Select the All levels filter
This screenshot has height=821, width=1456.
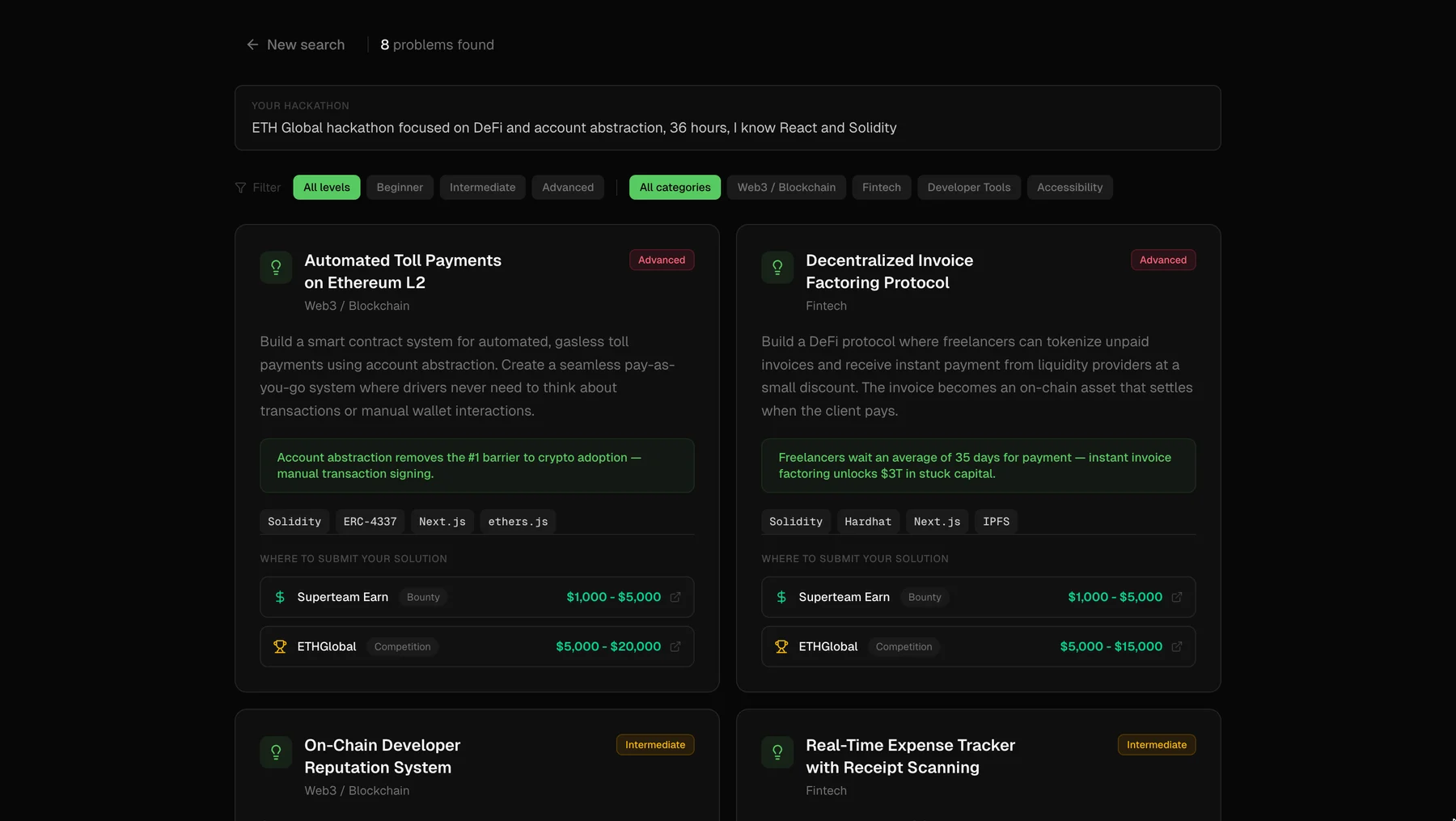coord(327,187)
